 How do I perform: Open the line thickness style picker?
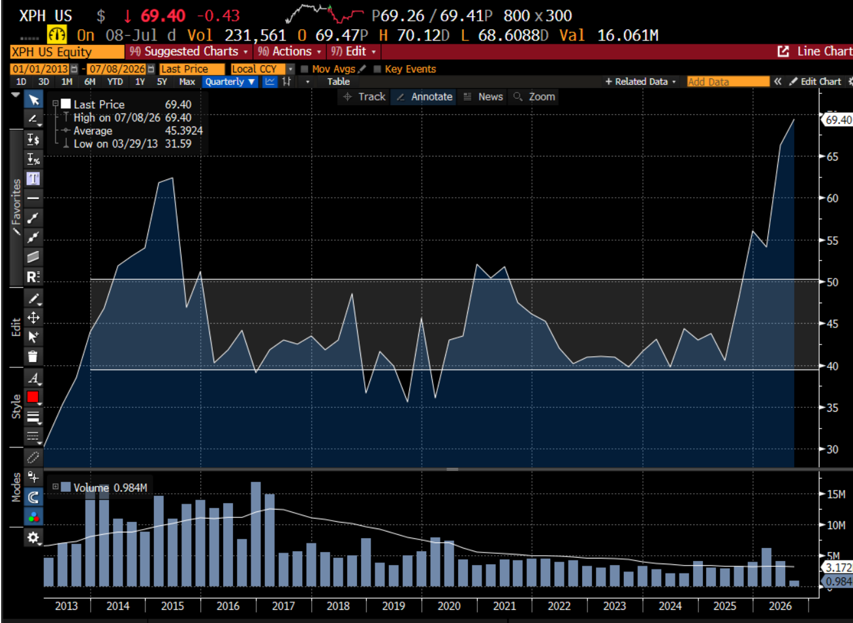33,417
